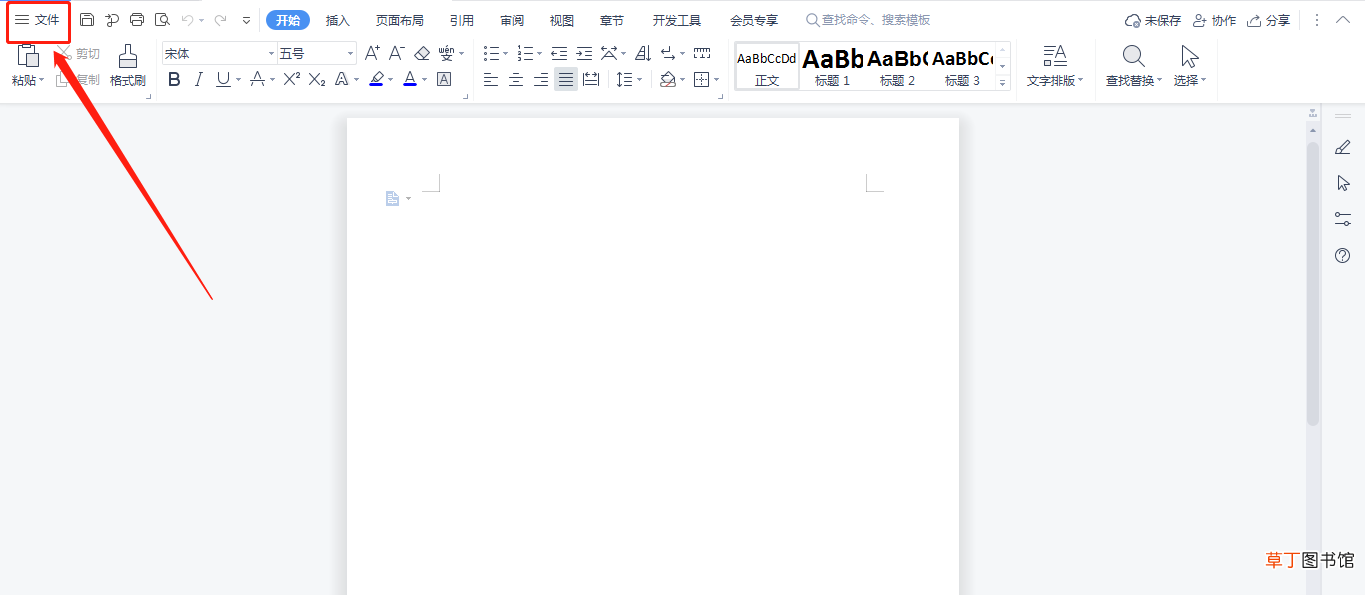Increase font size with the A+ icon
This screenshot has width=1365, height=595.
tap(372, 53)
